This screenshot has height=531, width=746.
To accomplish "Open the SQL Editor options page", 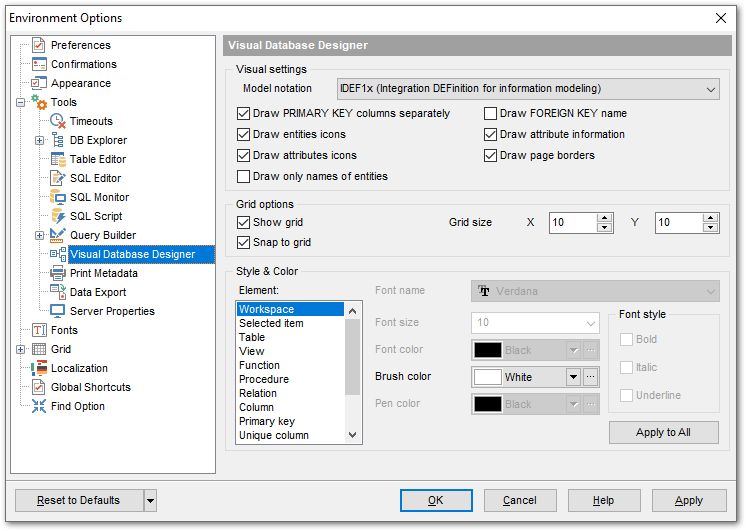I will 96,178.
